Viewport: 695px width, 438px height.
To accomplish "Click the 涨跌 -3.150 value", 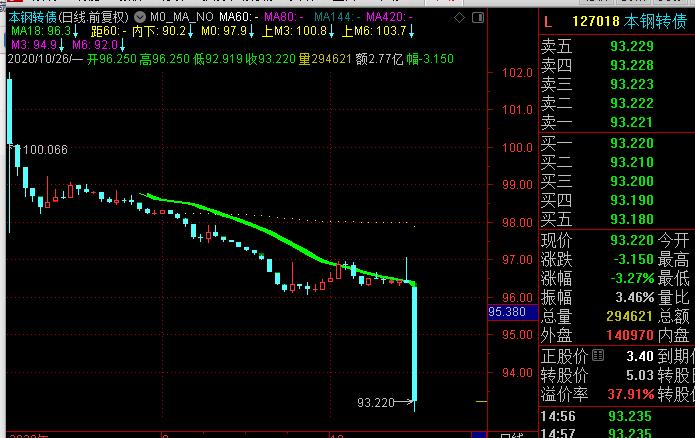I will pyautogui.click(x=633, y=259).
